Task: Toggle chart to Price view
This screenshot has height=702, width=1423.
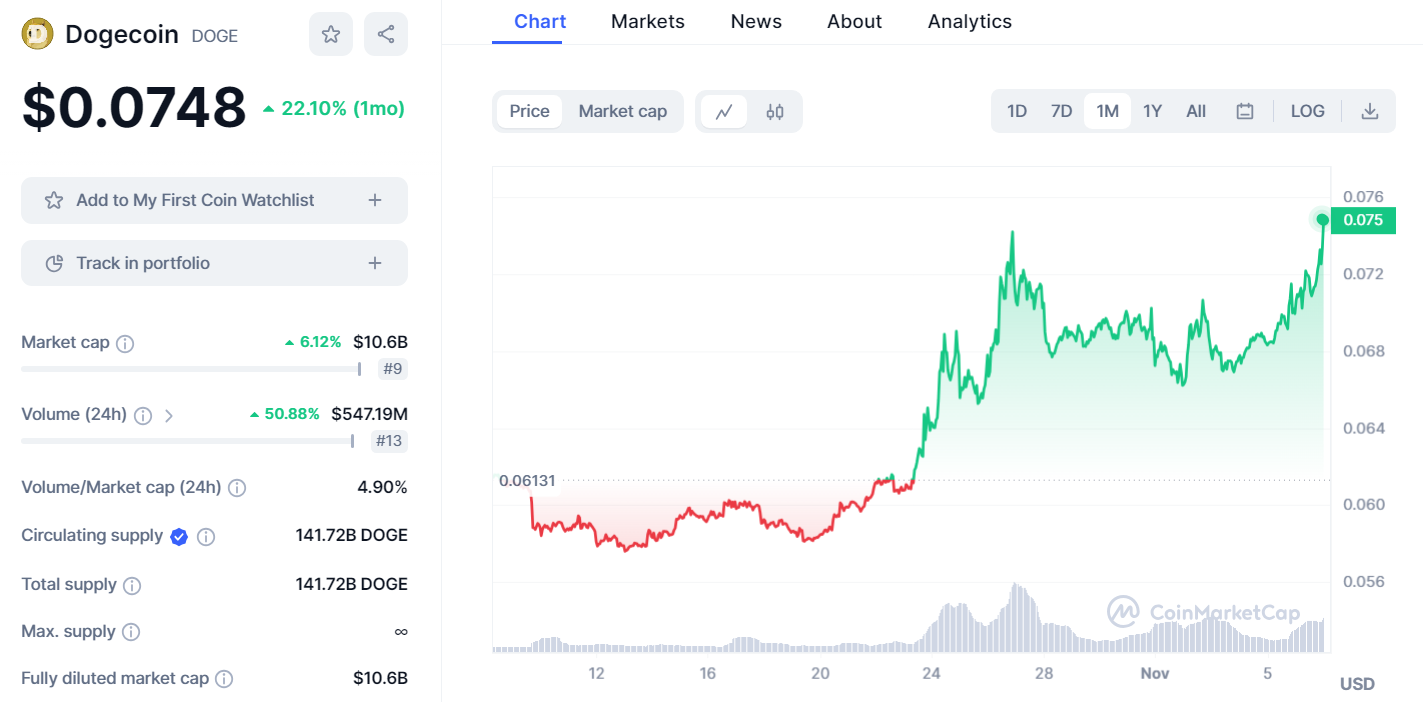Action: [x=529, y=111]
